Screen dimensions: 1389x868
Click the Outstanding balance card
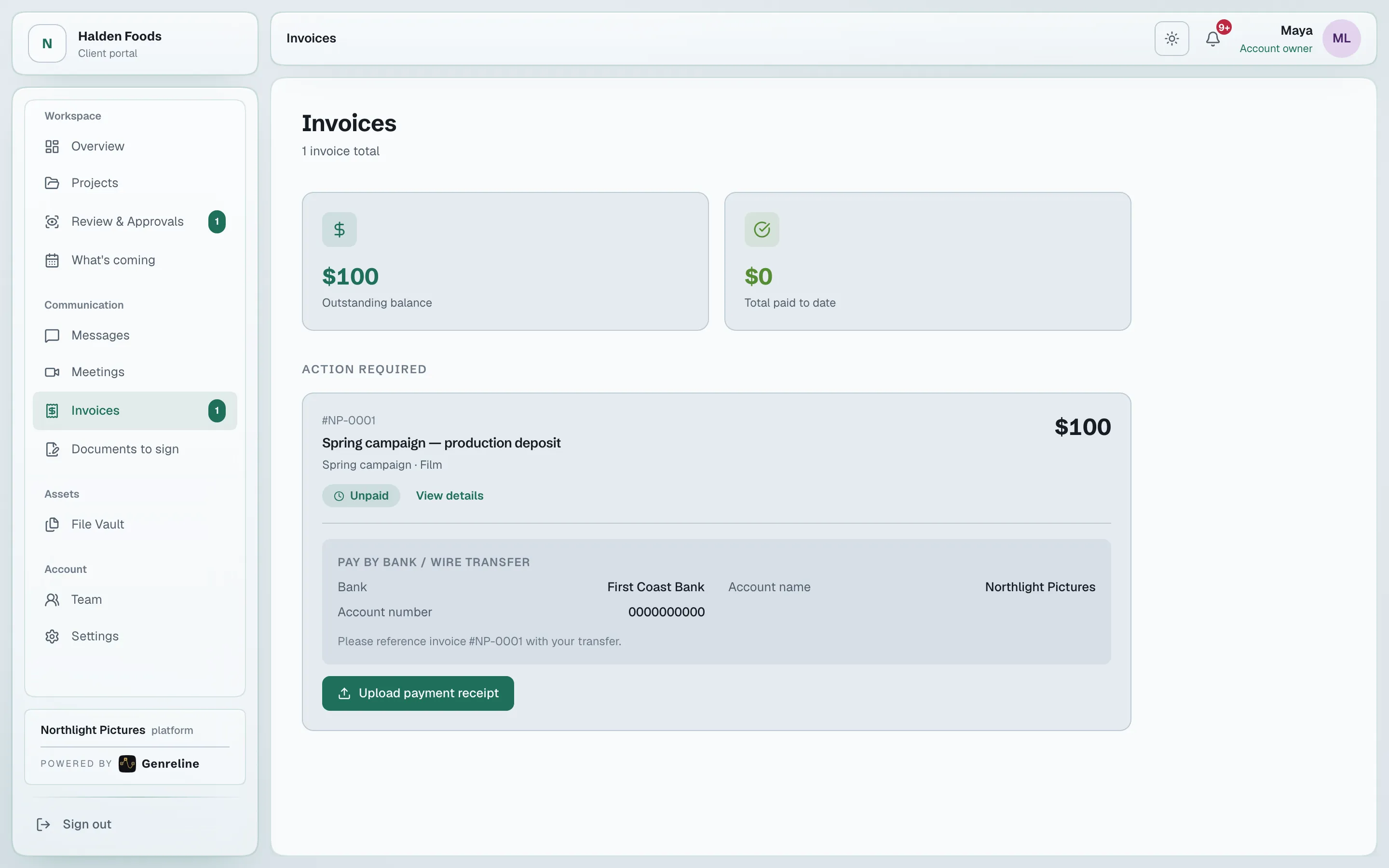[505, 261]
